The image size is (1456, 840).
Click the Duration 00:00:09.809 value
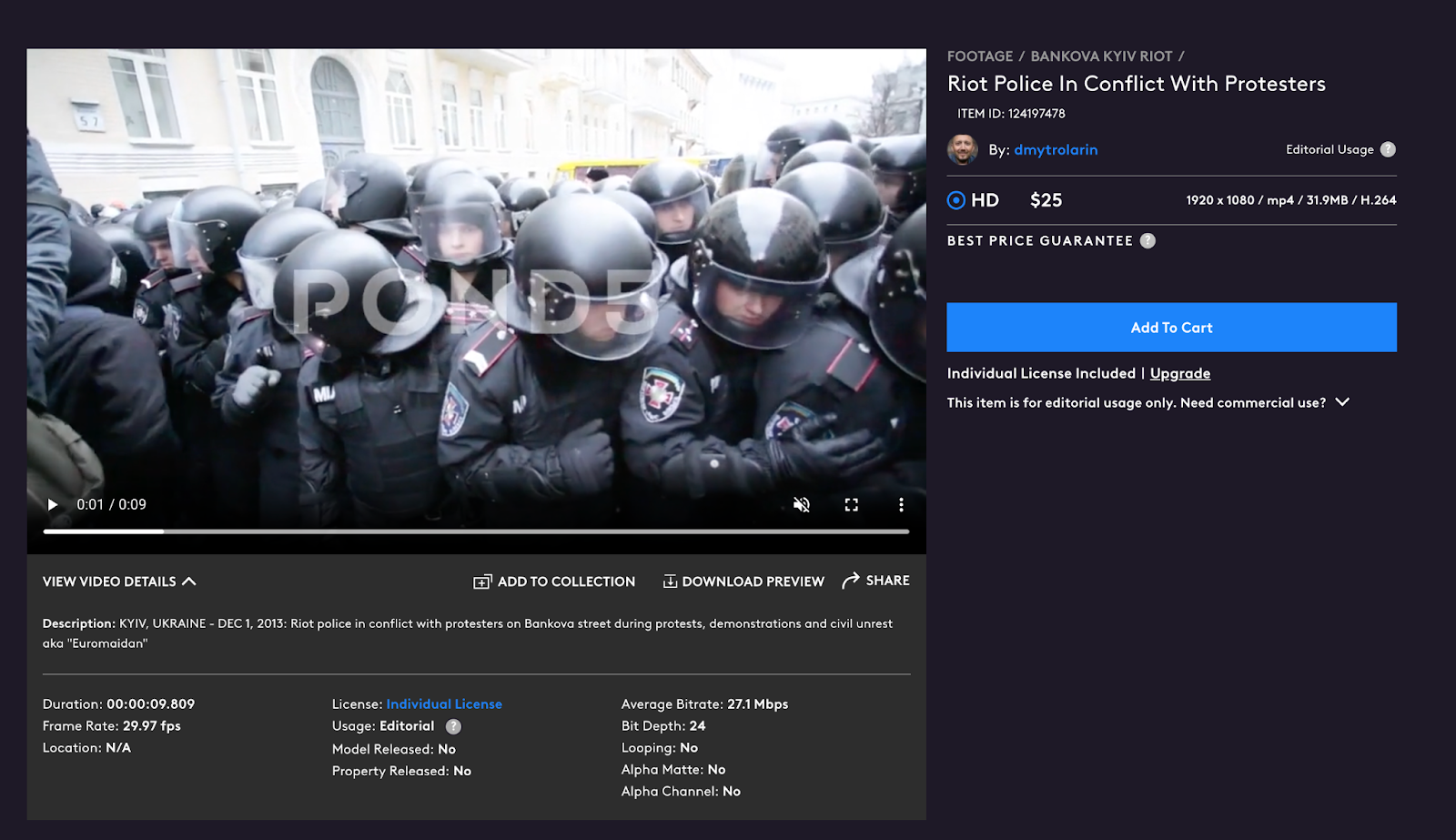pos(150,704)
